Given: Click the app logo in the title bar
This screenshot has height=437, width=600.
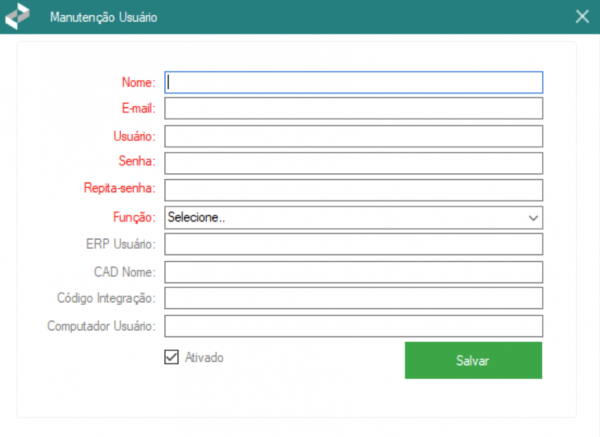Looking at the screenshot, I should pos(17,16).
